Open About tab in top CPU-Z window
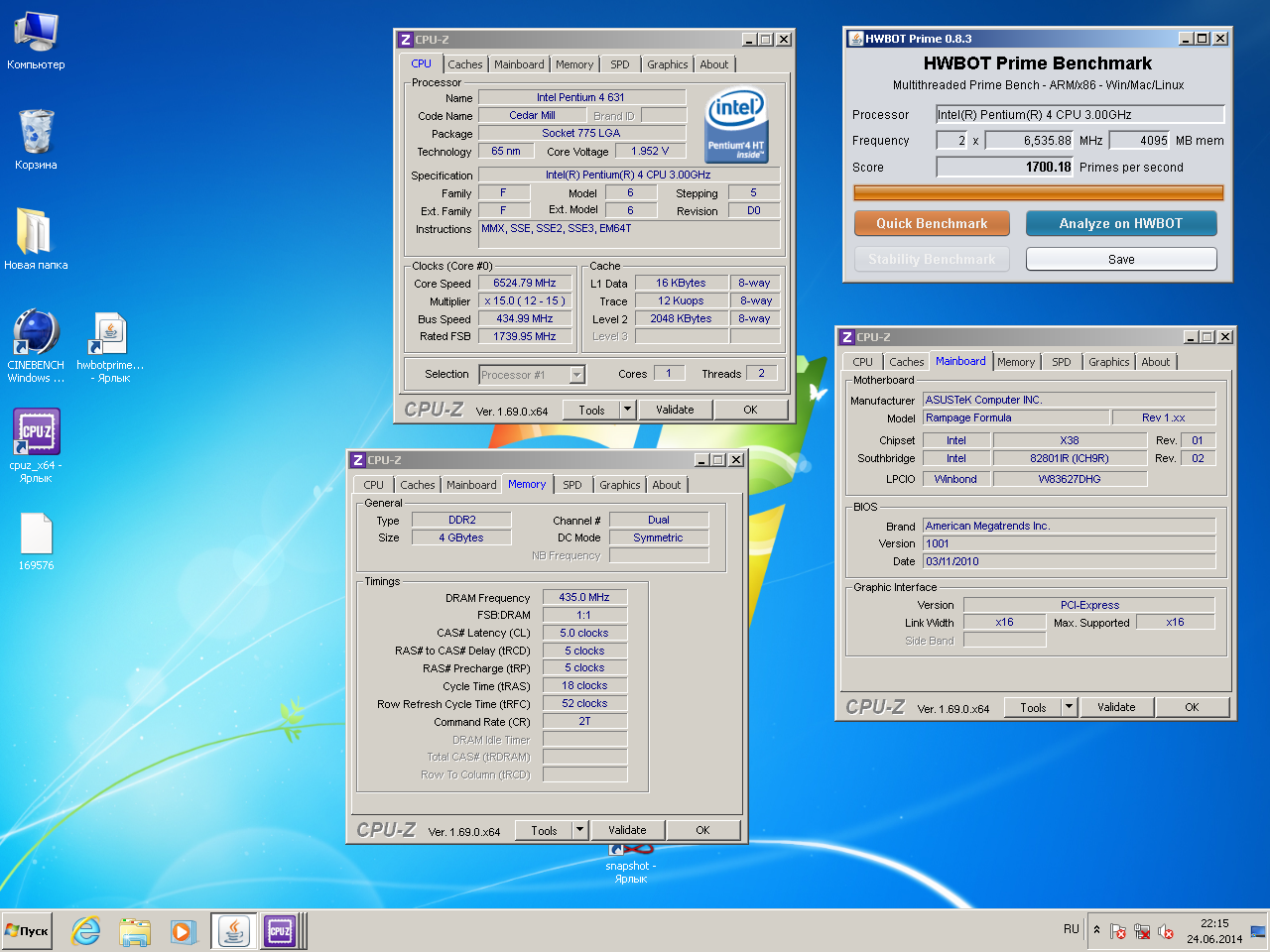This screenshot has width=1270, height=952. (x=714, y=64)
